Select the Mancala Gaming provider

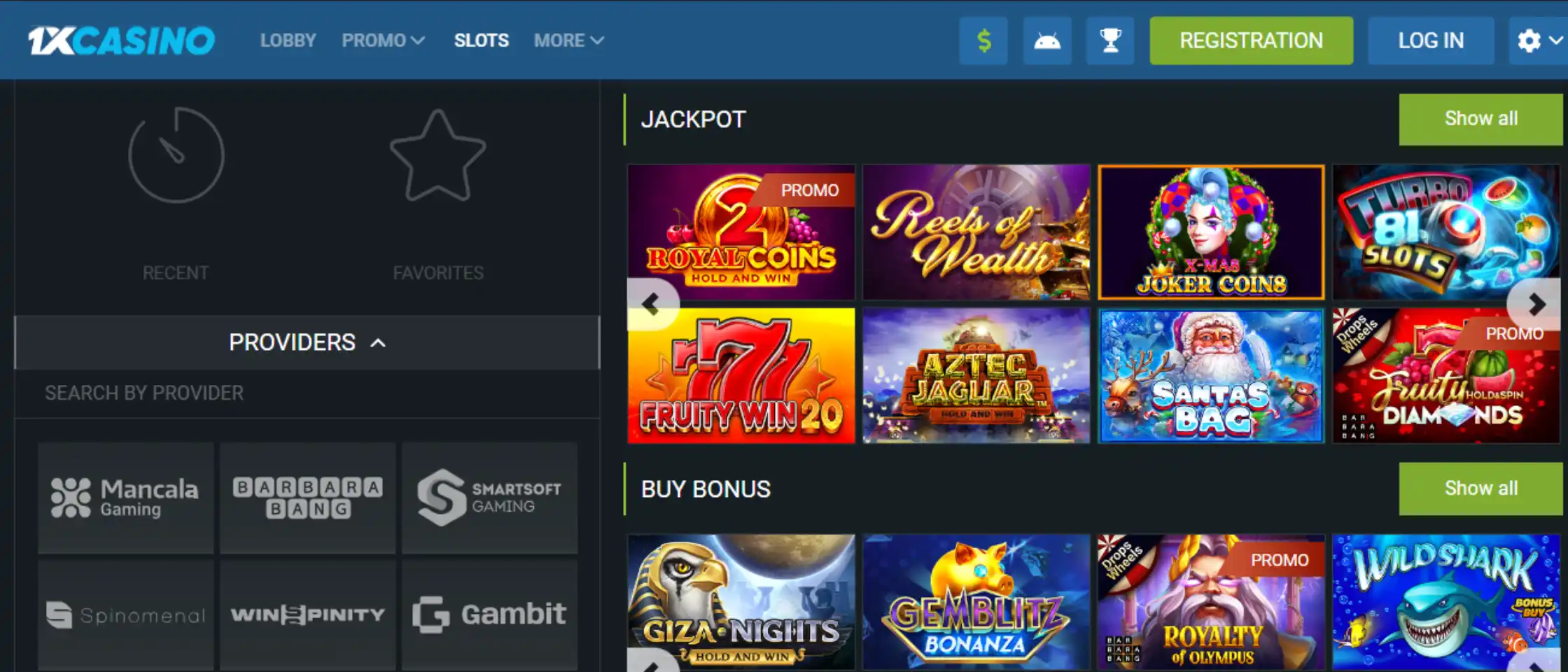pos(126,498)
